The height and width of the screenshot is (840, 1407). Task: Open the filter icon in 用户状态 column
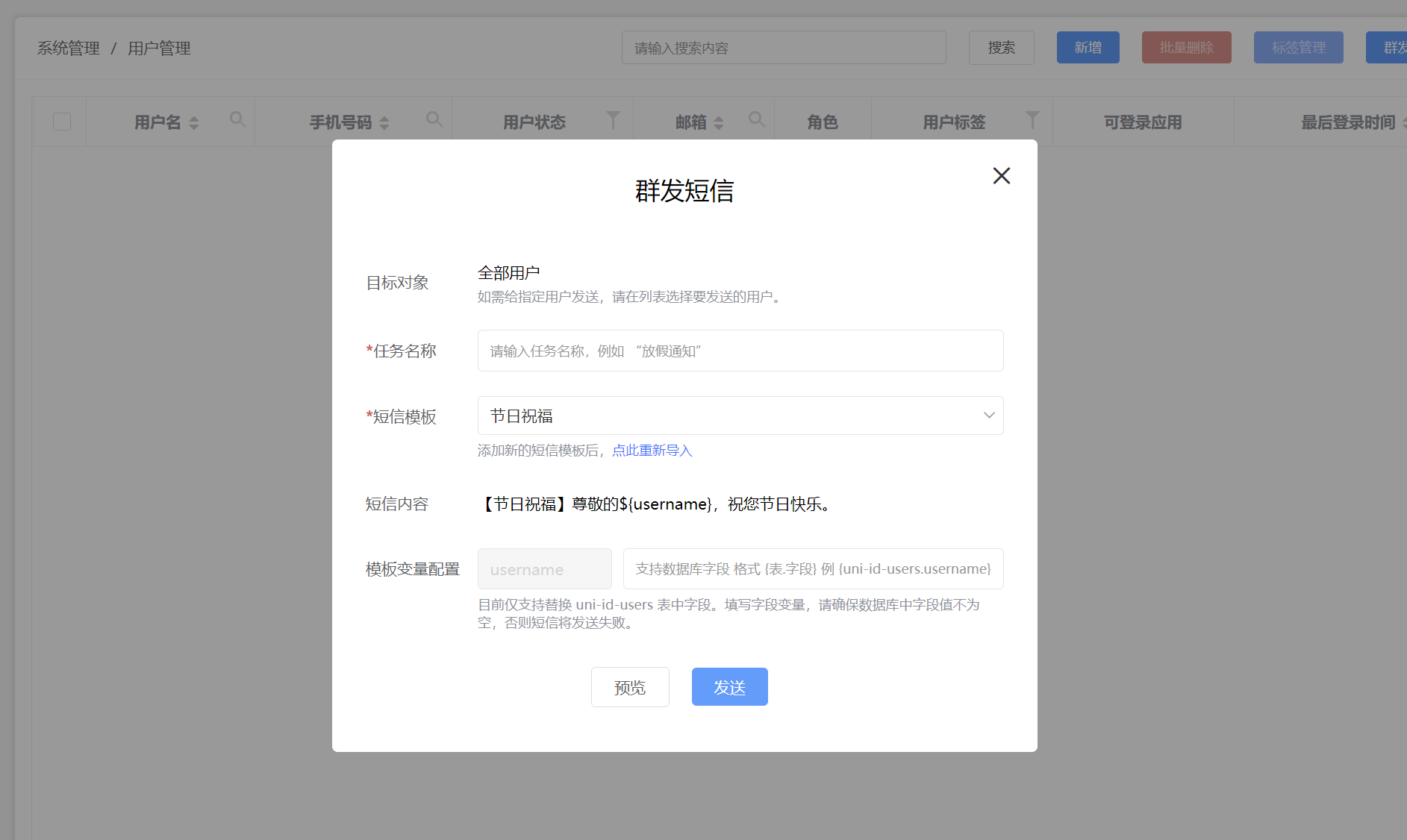[x=613, y=119]
